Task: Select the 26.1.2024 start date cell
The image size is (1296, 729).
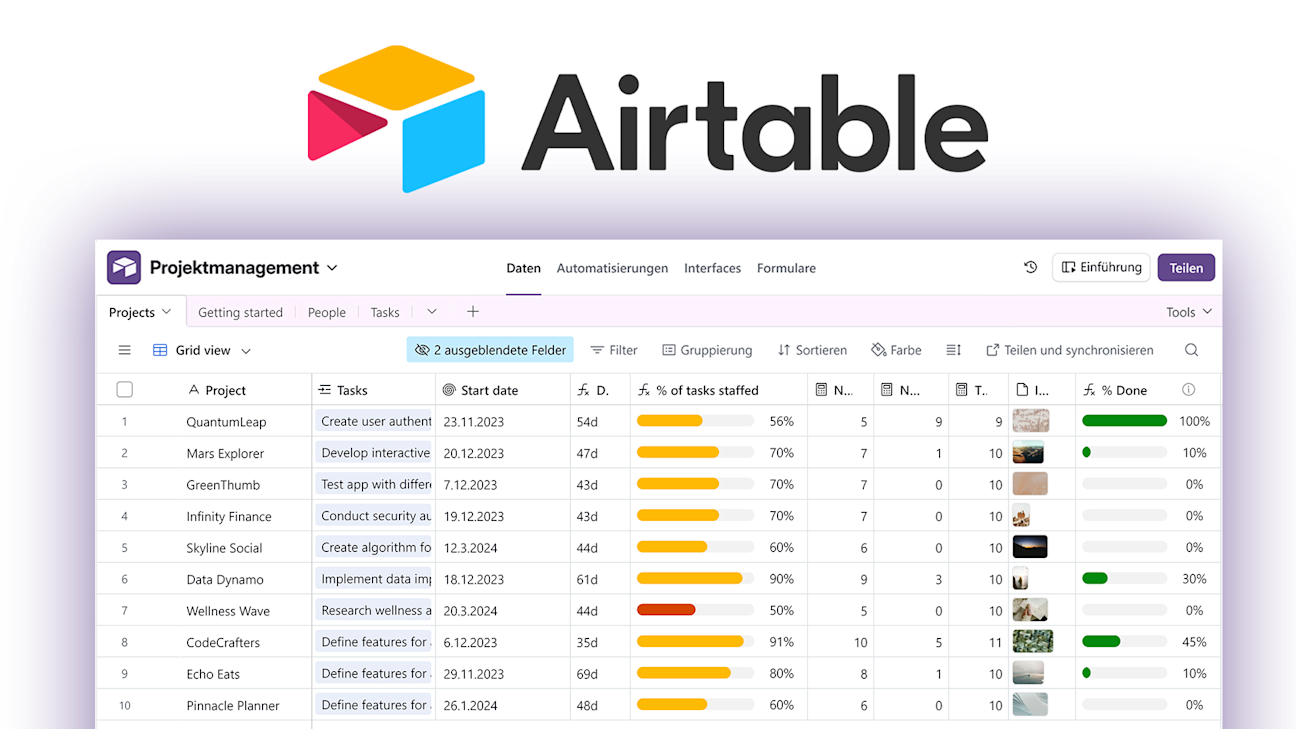Action: pos(503,705)
